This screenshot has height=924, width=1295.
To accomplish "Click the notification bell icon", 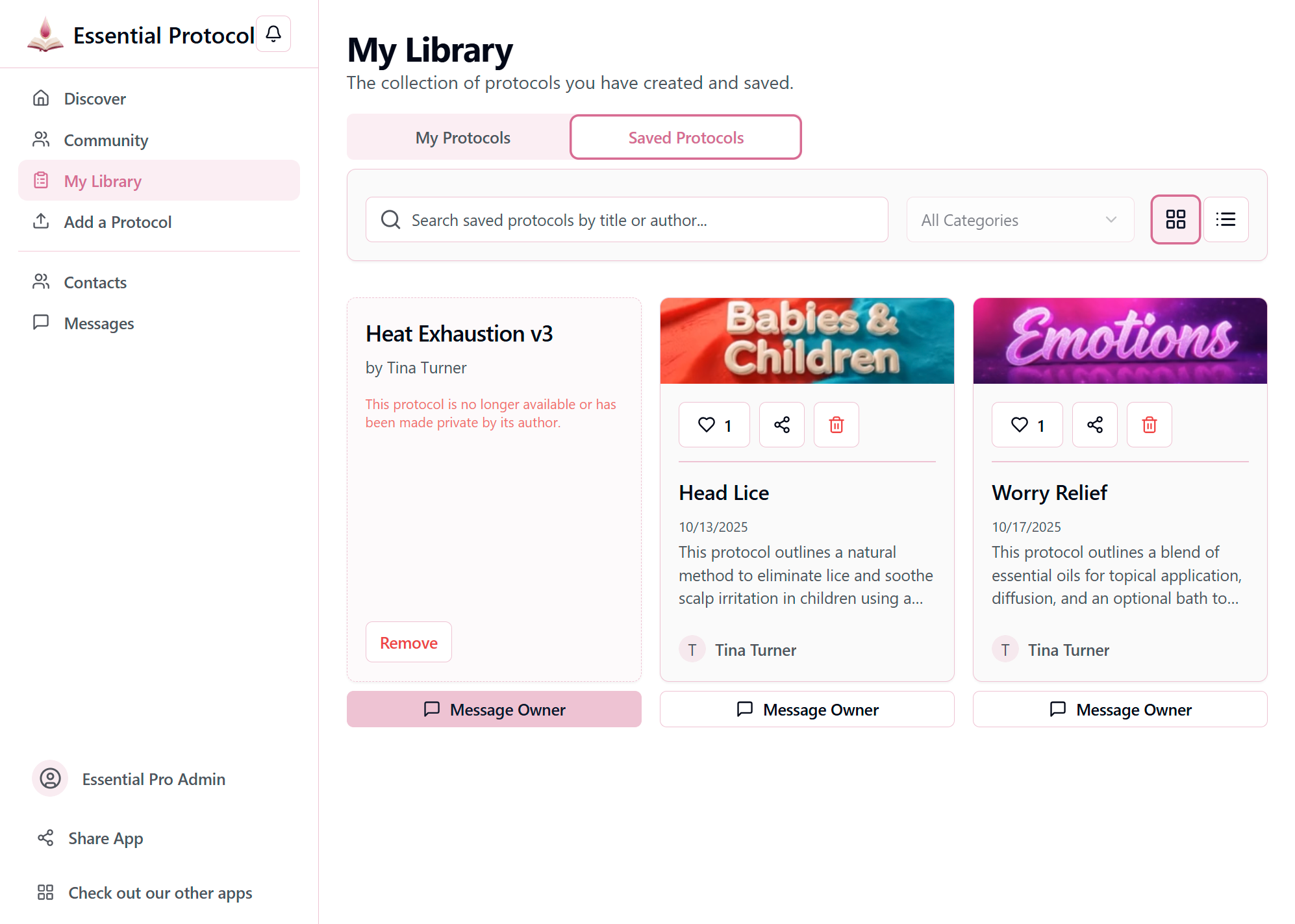I will [x=273, y=34].
